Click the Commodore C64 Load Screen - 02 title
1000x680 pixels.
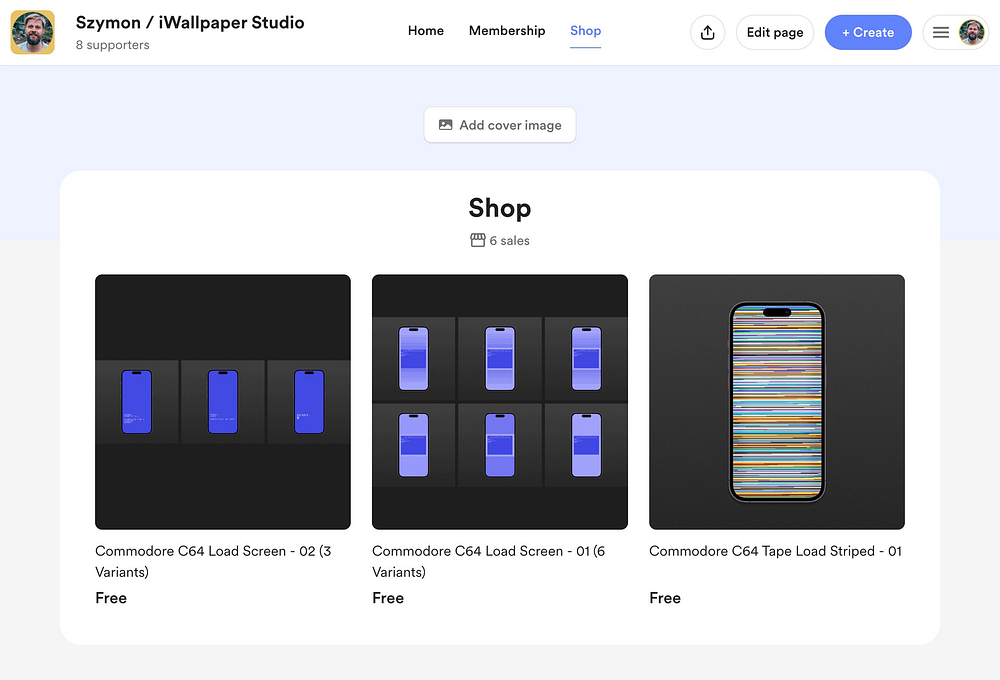pyautogui.click(x=214, y=561)
